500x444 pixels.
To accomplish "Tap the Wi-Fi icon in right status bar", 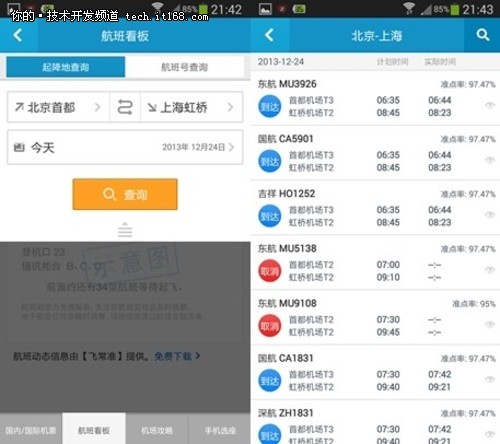I will coord(409,8).
